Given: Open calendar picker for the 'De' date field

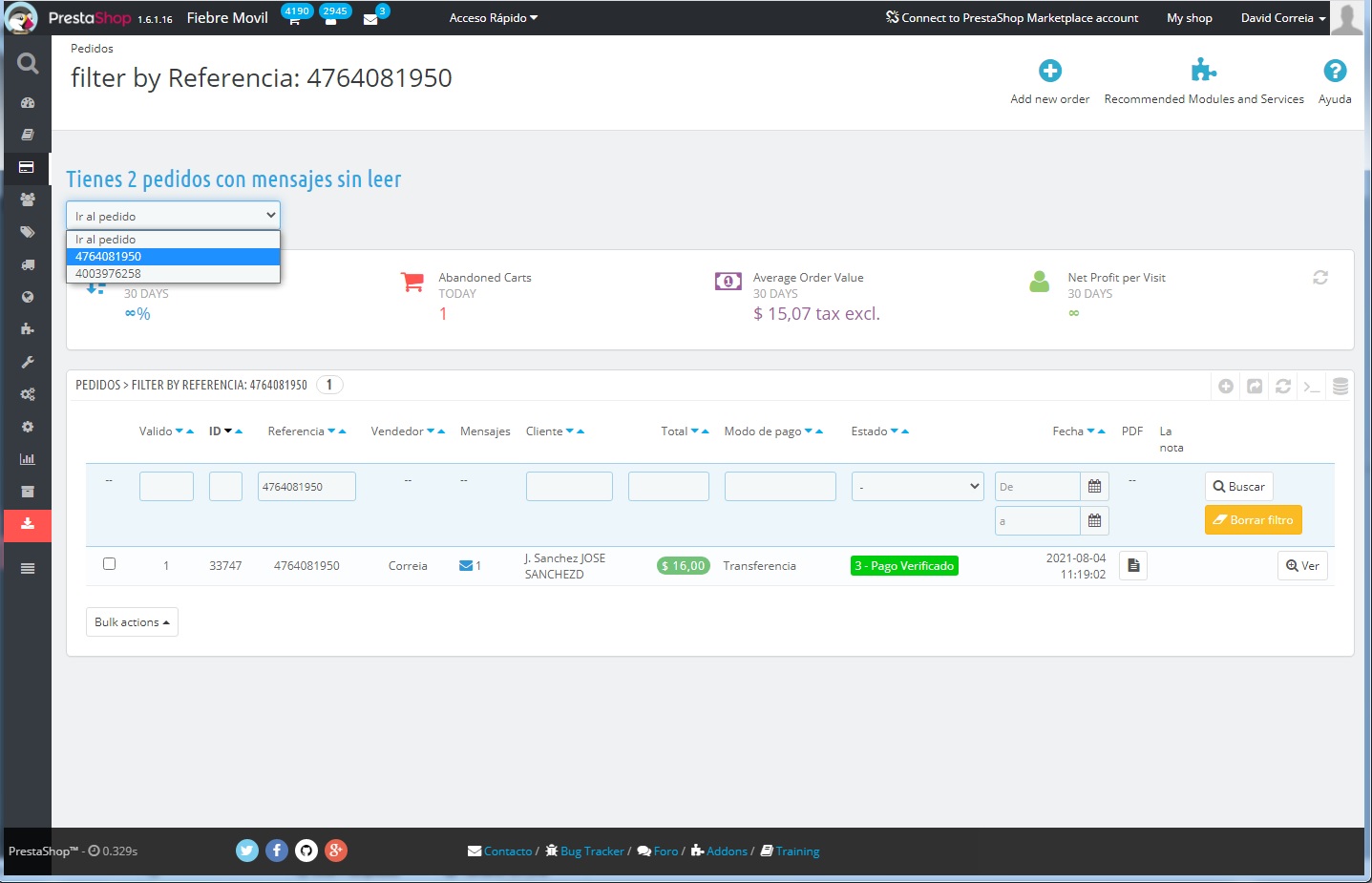Looking at the screenshot, I should [x=1094, y=487].
